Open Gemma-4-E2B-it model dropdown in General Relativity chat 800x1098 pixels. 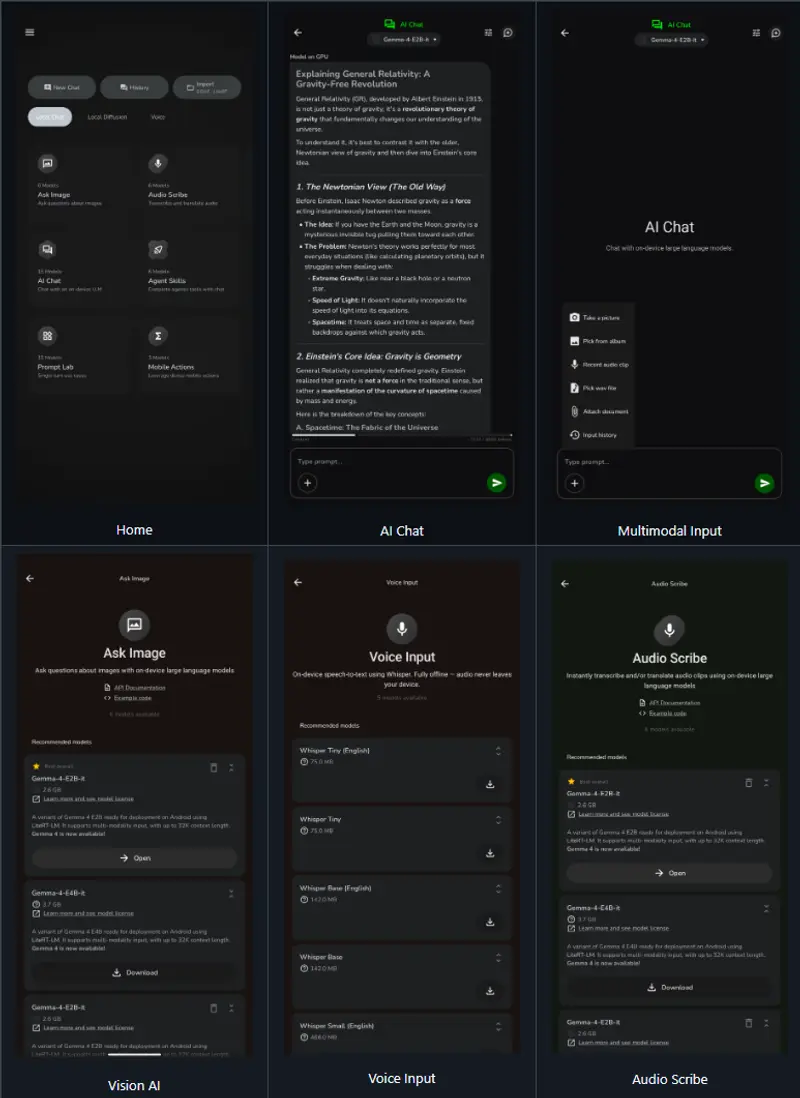[x=404, y=39]
